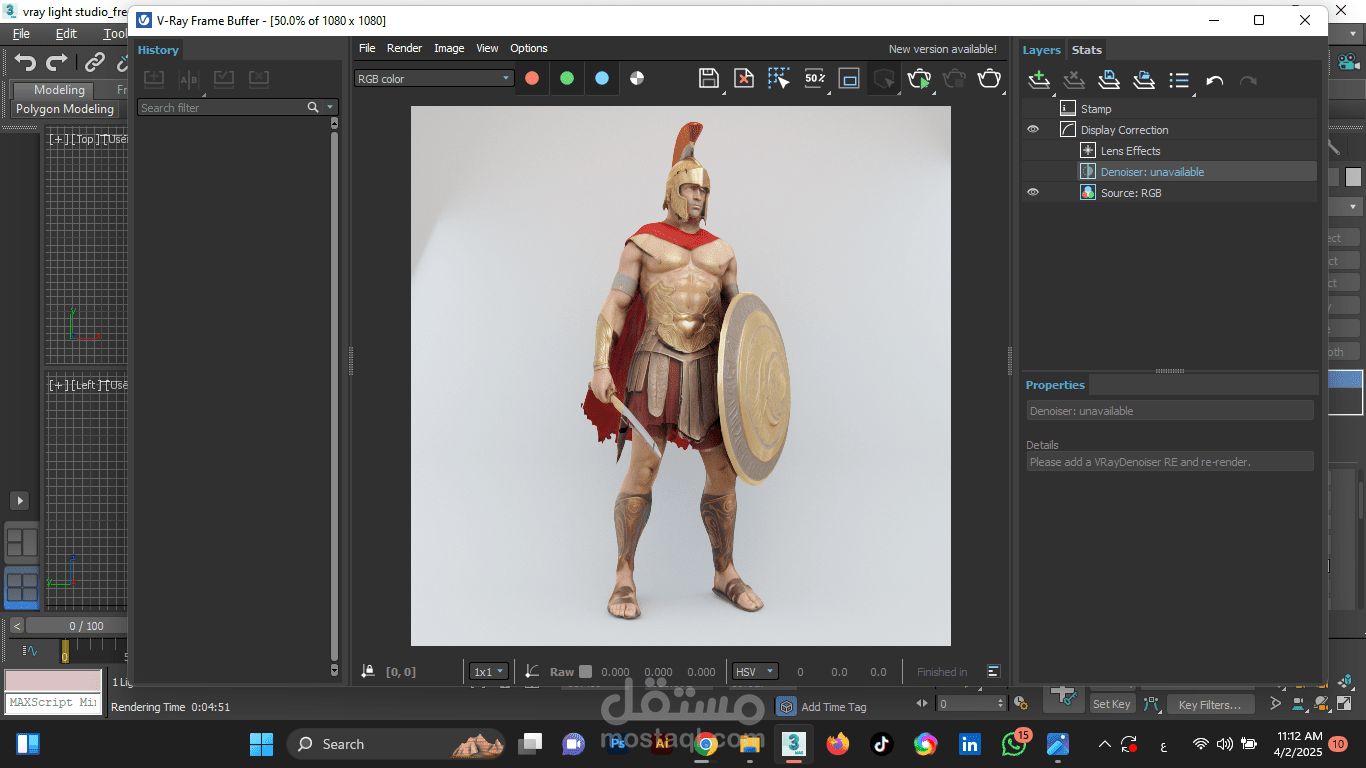Toggle the red channel display

(532, 78)
